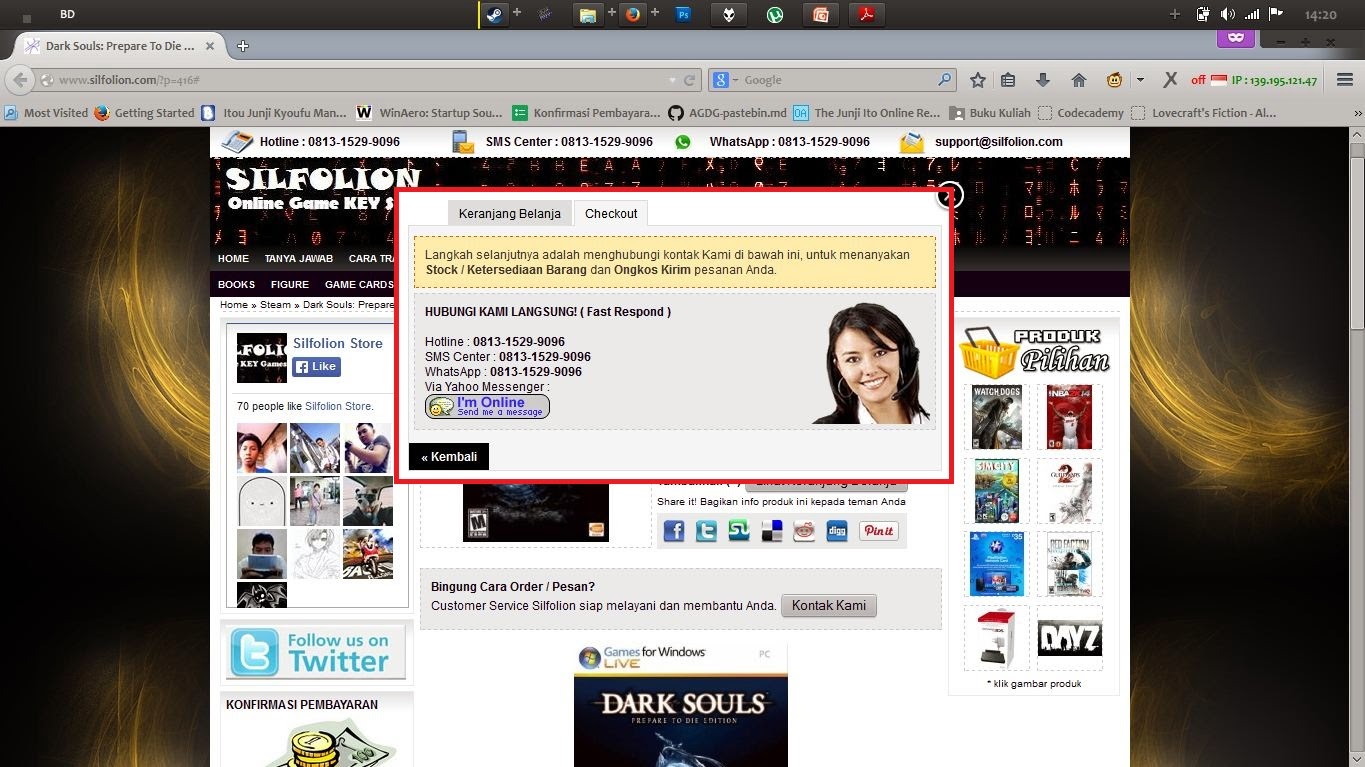Click the Kontak Kami button
This screenshot has width=1365, height=767.
coord(829,605)
